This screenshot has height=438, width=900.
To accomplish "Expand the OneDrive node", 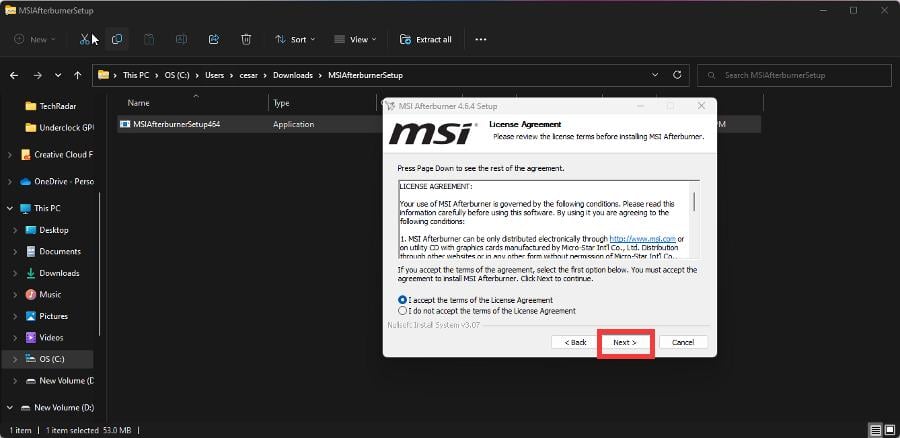I will 10,181.
